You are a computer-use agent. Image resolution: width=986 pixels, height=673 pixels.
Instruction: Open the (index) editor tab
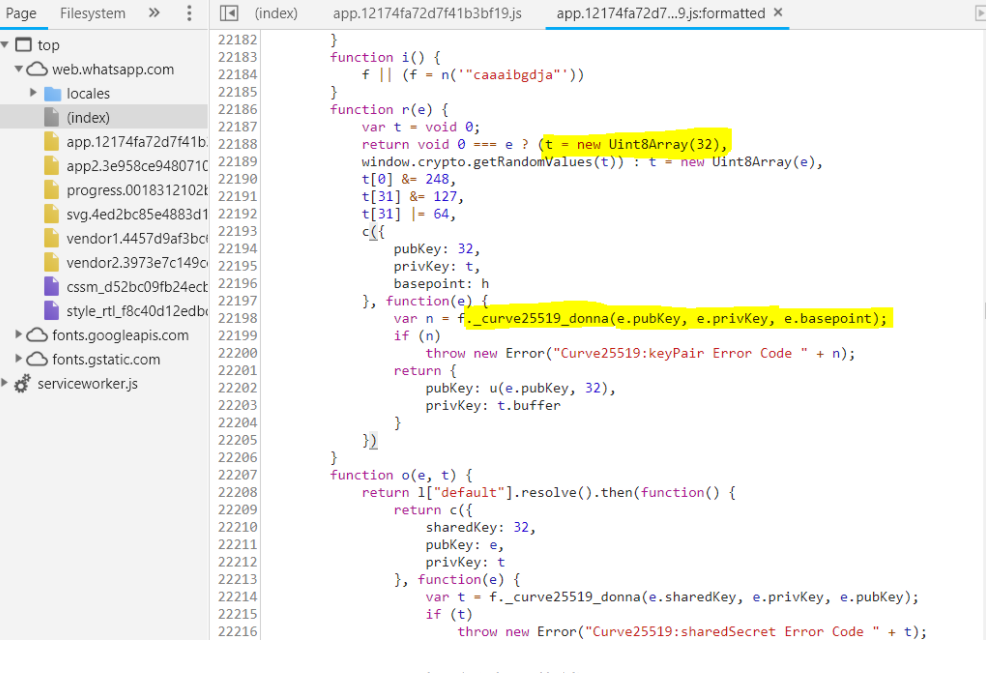(x=276, y=13)
